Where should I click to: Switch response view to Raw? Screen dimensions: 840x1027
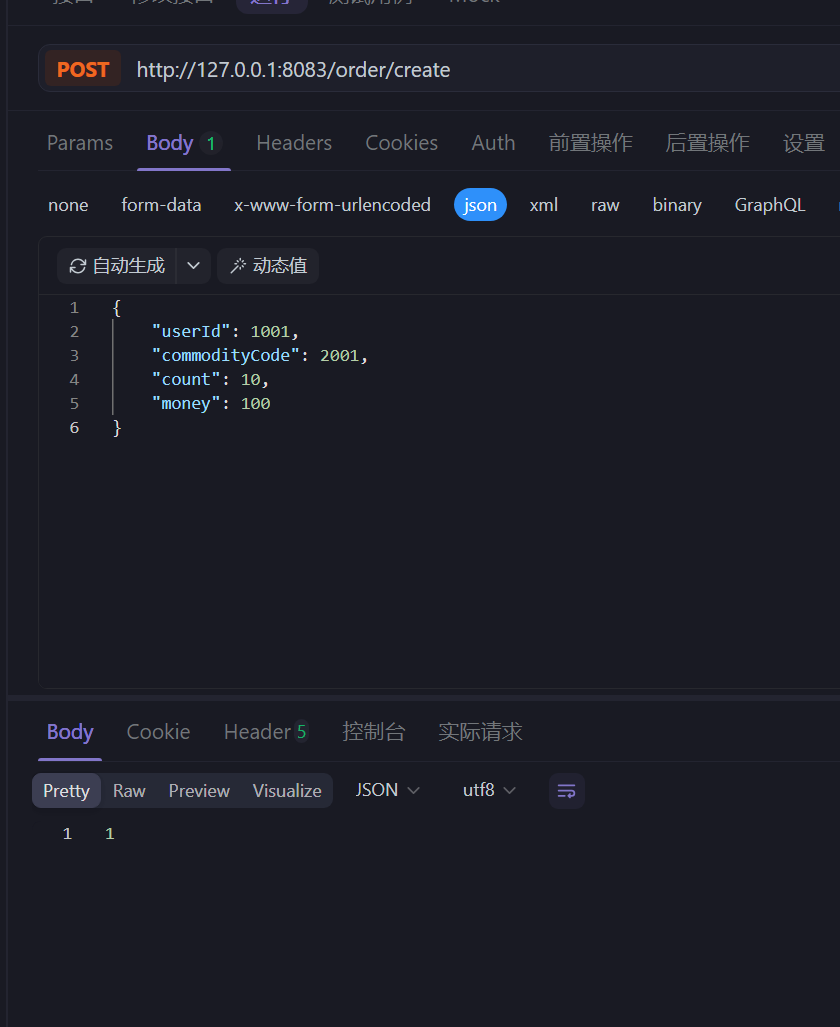tap(129, 791)
